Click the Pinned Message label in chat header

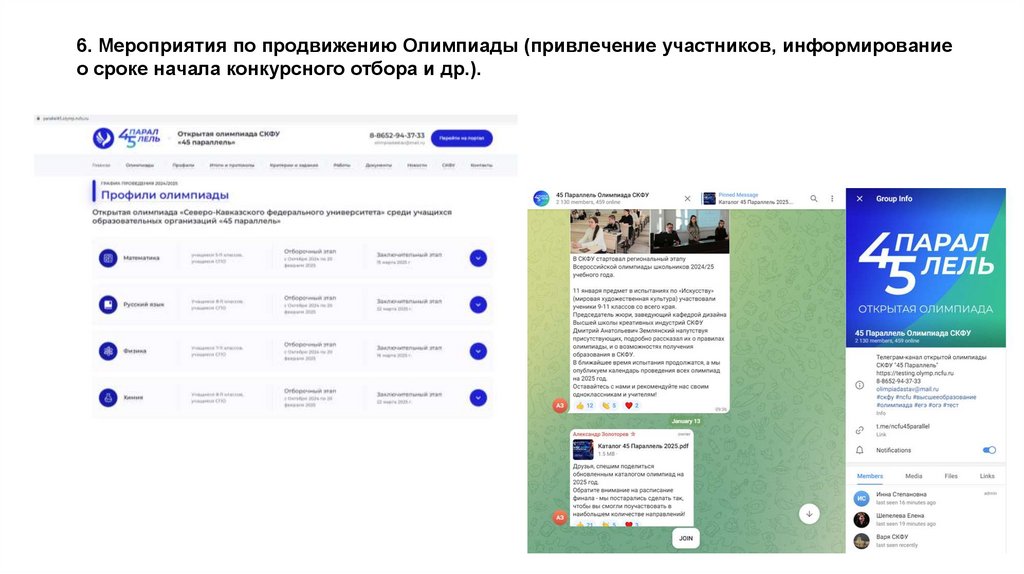738,195
